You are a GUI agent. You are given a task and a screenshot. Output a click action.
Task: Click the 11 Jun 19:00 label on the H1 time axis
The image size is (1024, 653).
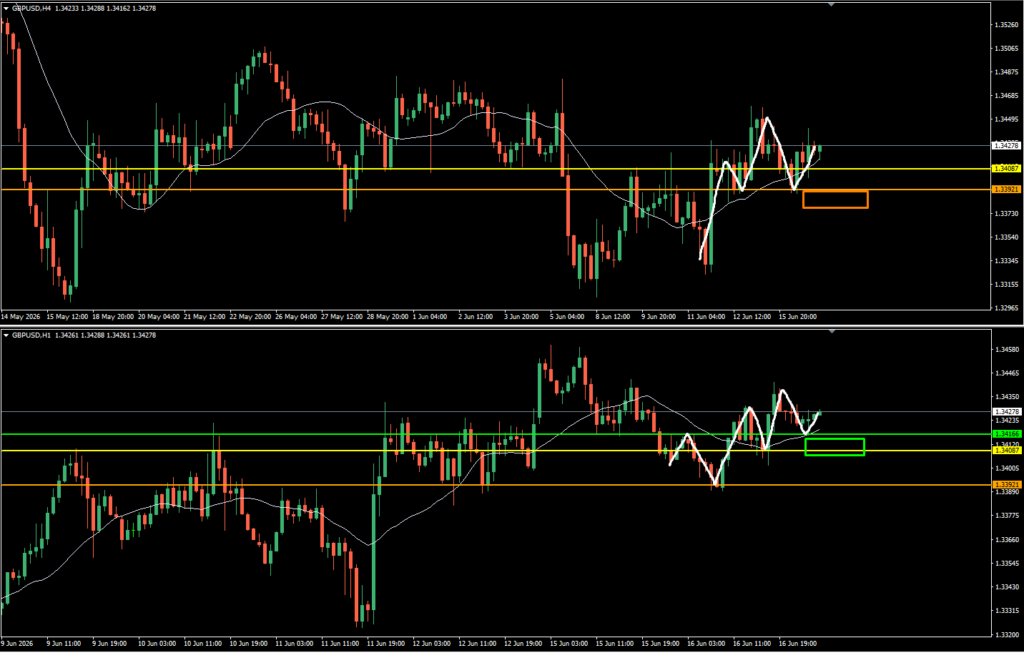click(383, 643)
